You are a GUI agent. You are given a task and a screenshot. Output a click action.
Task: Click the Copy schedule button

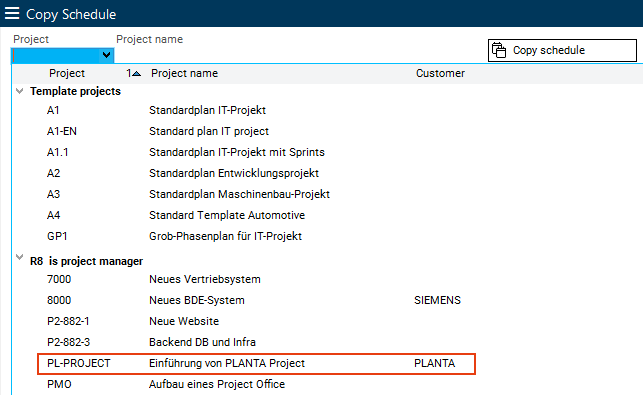(x=562, y=50)
